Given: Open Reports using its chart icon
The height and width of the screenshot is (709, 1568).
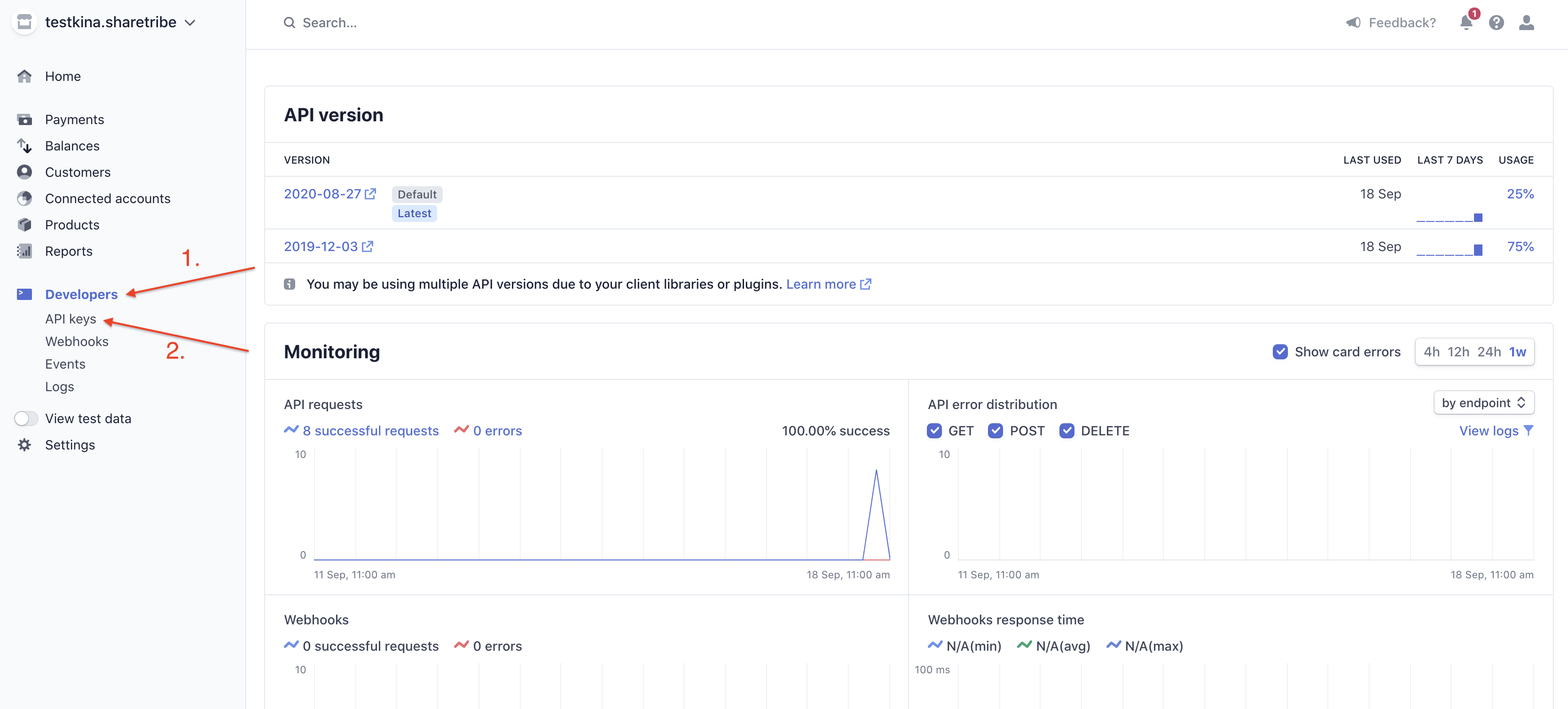Looking at the screenshot, I should [x=24, y=251].
